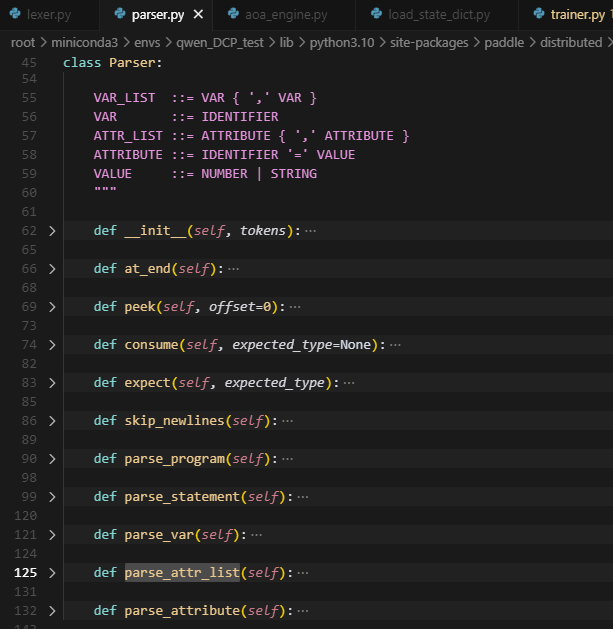Expand the parse_statement fold arrow
This screenshot has height=629, width=613.
point(52,497)
